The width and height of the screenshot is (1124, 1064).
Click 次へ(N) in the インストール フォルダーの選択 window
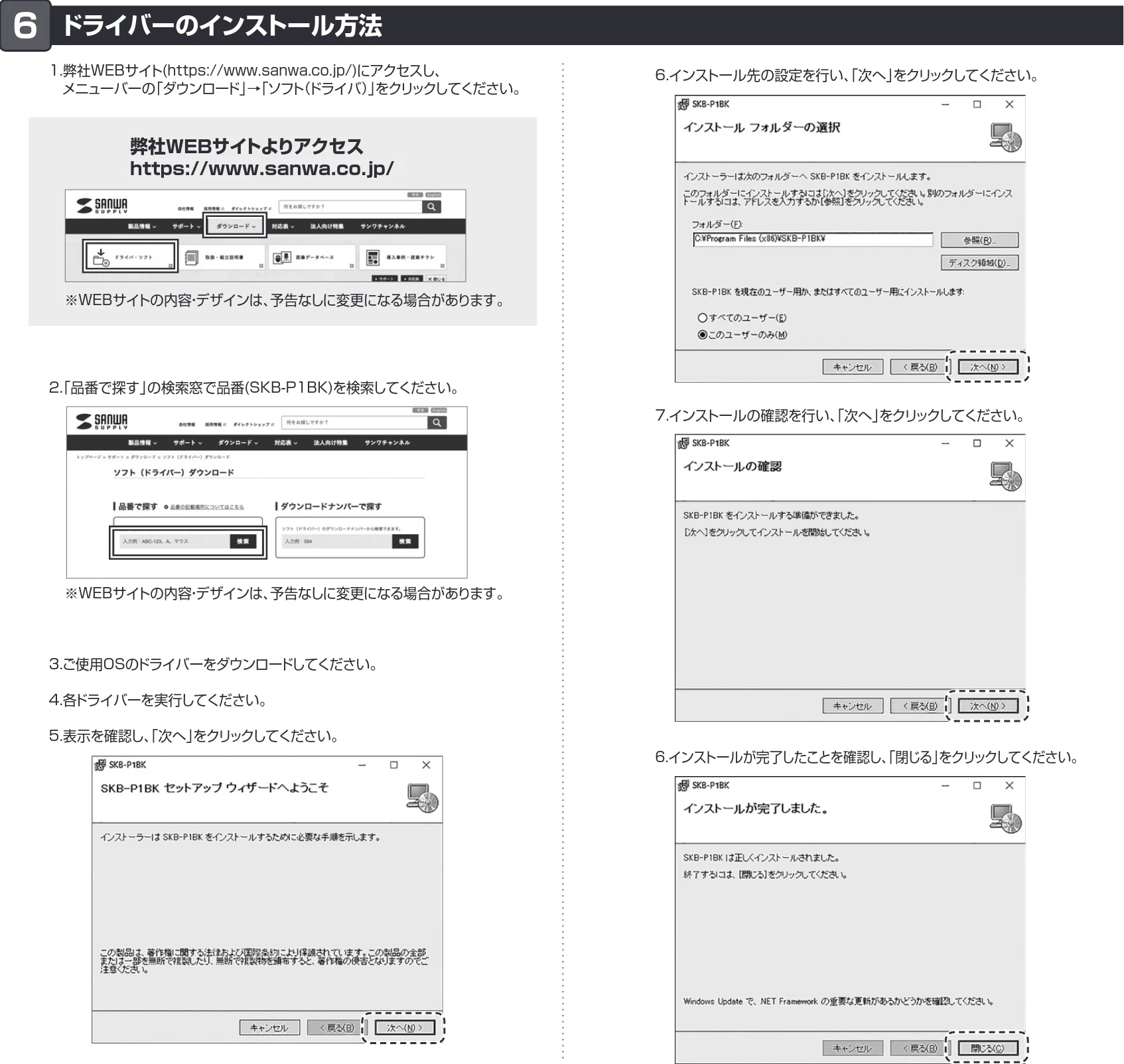point(988,367)
